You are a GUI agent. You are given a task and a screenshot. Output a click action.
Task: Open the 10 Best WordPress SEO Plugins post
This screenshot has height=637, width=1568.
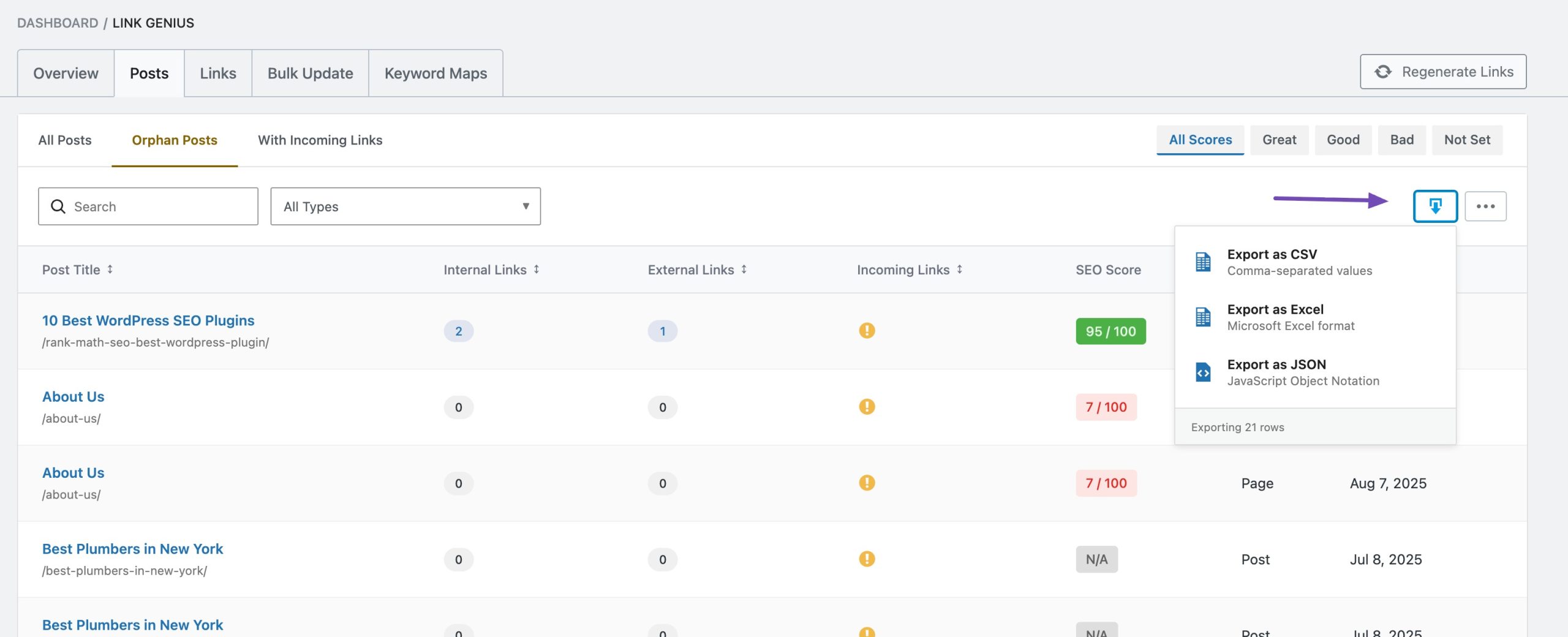coord(148,320)
